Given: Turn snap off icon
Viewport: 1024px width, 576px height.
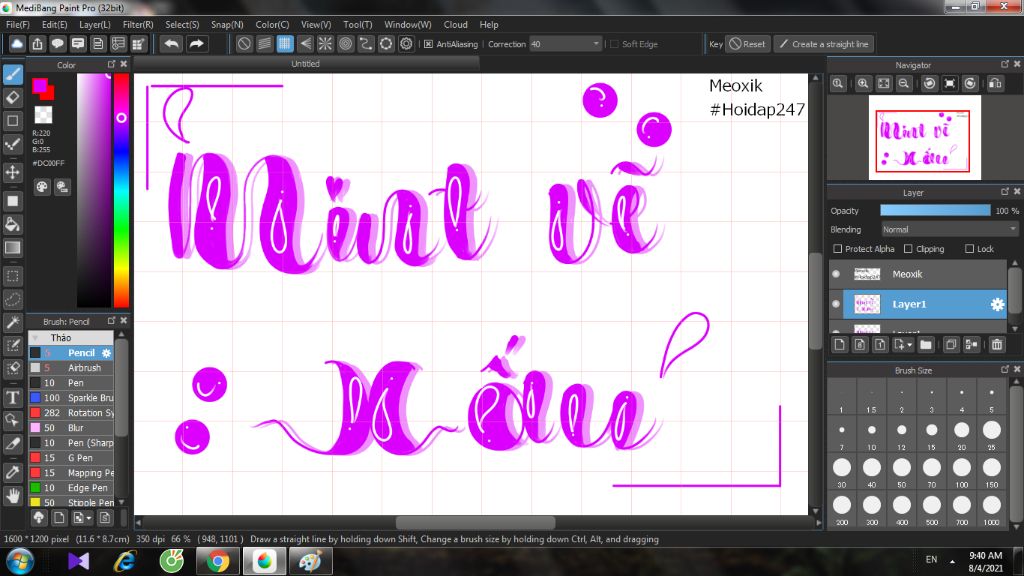Looking at the screenshot, I should point(244,44).
